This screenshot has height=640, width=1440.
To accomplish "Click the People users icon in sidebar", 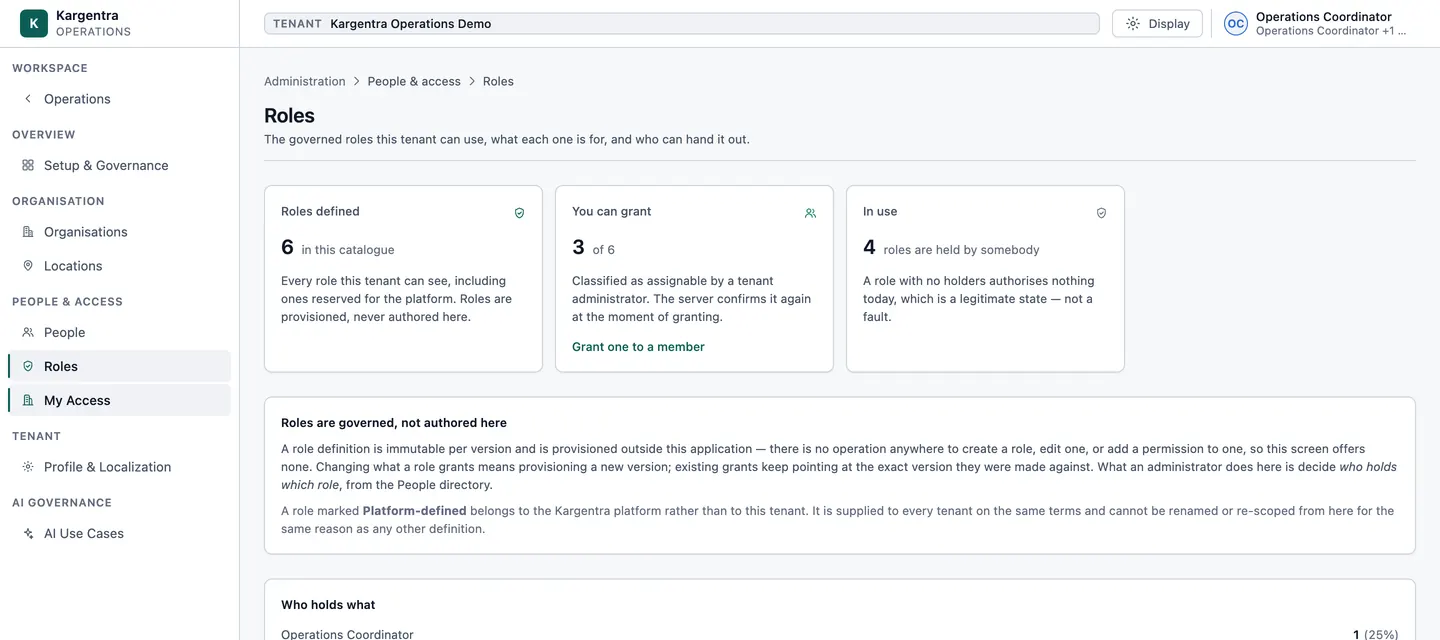I will point(28,332).
